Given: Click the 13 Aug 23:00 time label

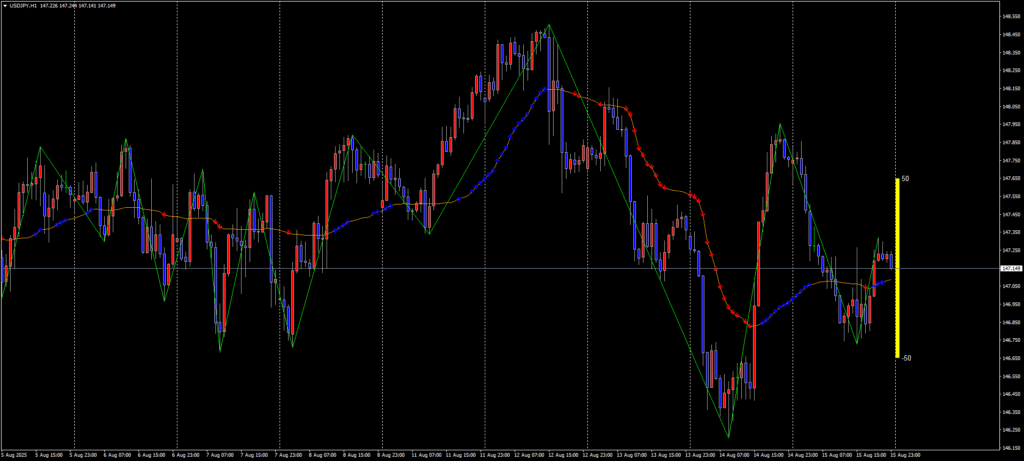Looking at the screenshot, I should 701,455.
